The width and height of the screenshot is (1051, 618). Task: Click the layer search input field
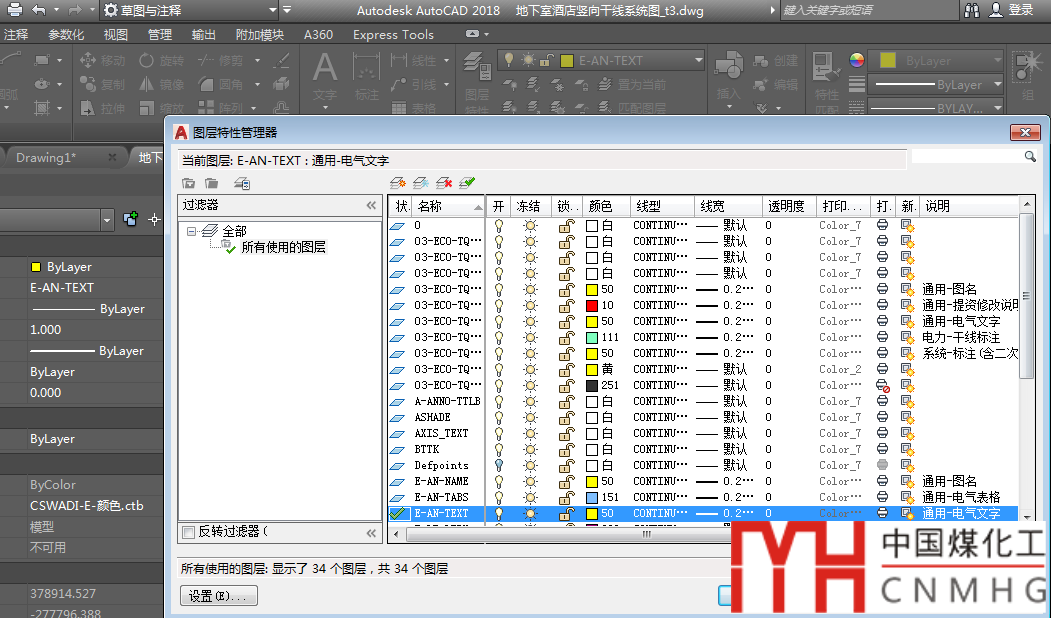coord(966,157)
